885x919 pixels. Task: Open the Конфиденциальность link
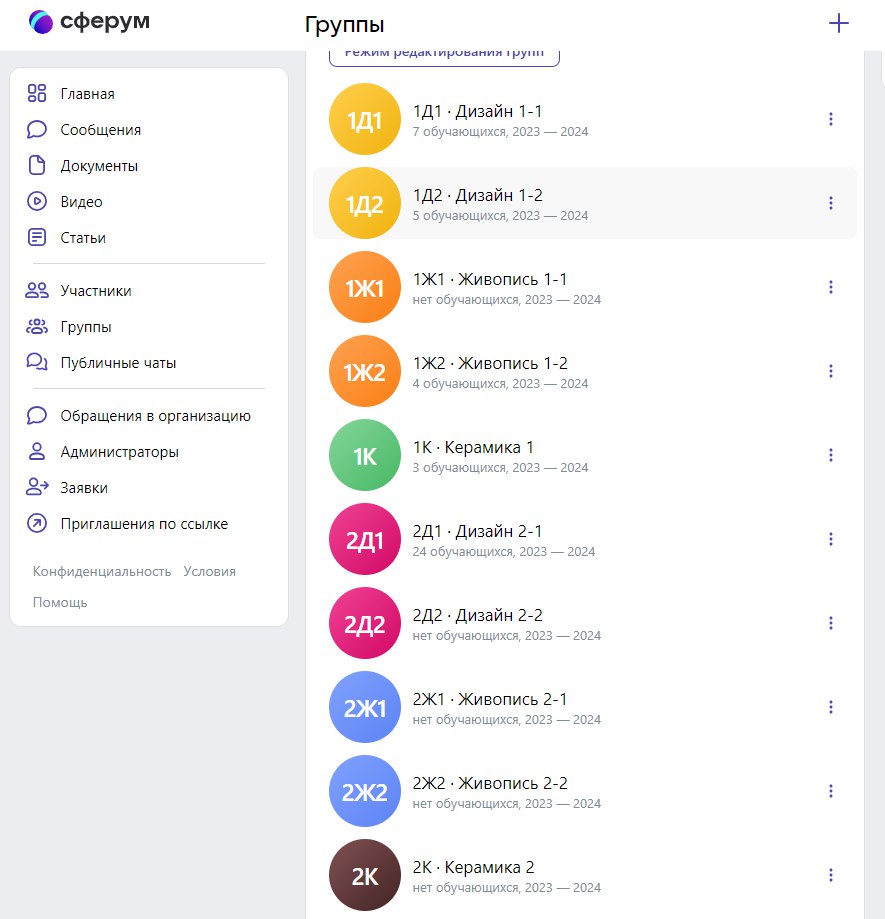pyautogui.click(x=102, y=572)
